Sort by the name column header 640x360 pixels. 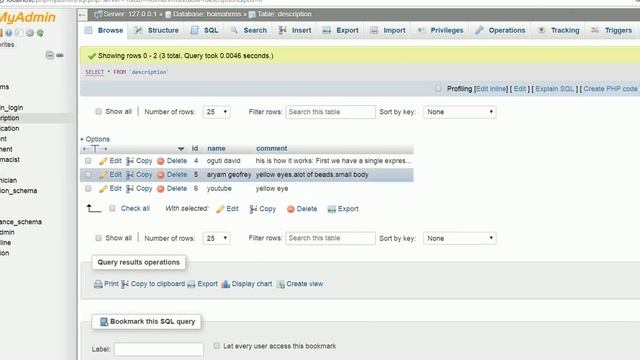[x=216, y=149]
